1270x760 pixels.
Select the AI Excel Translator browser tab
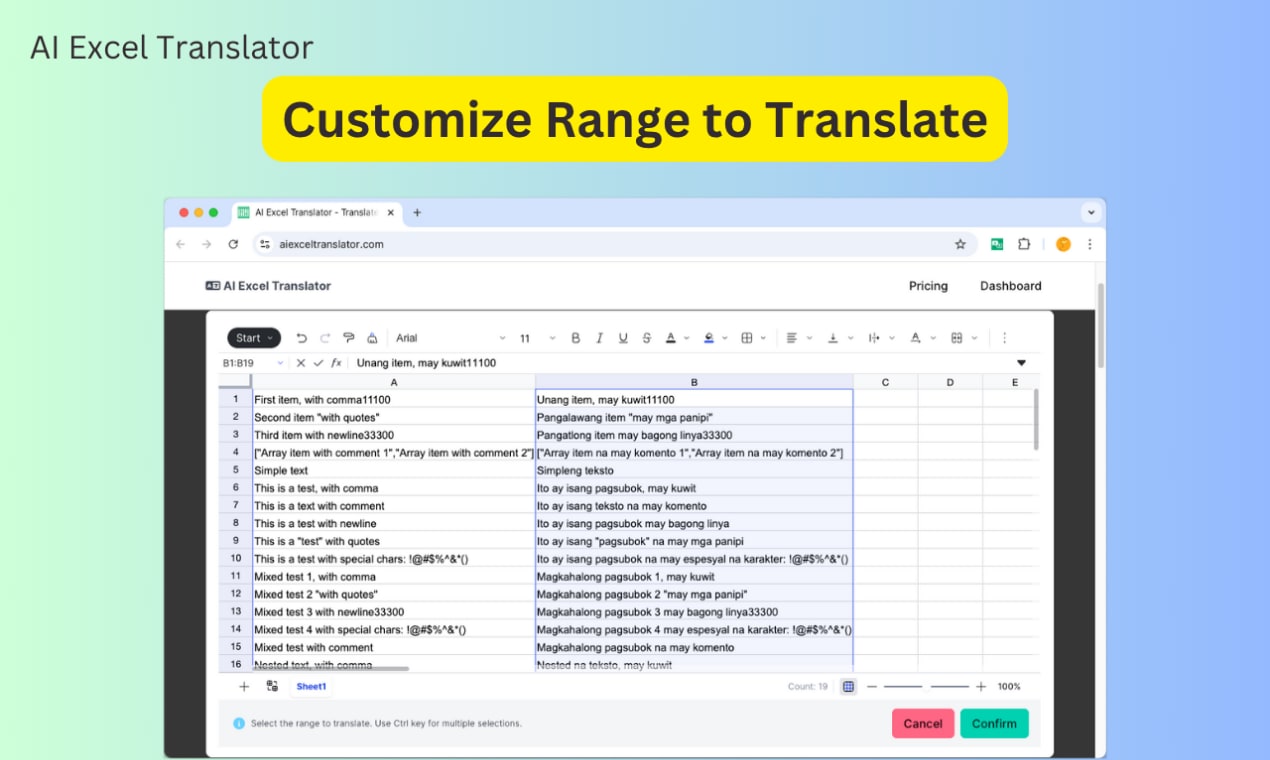click(316, 212)
